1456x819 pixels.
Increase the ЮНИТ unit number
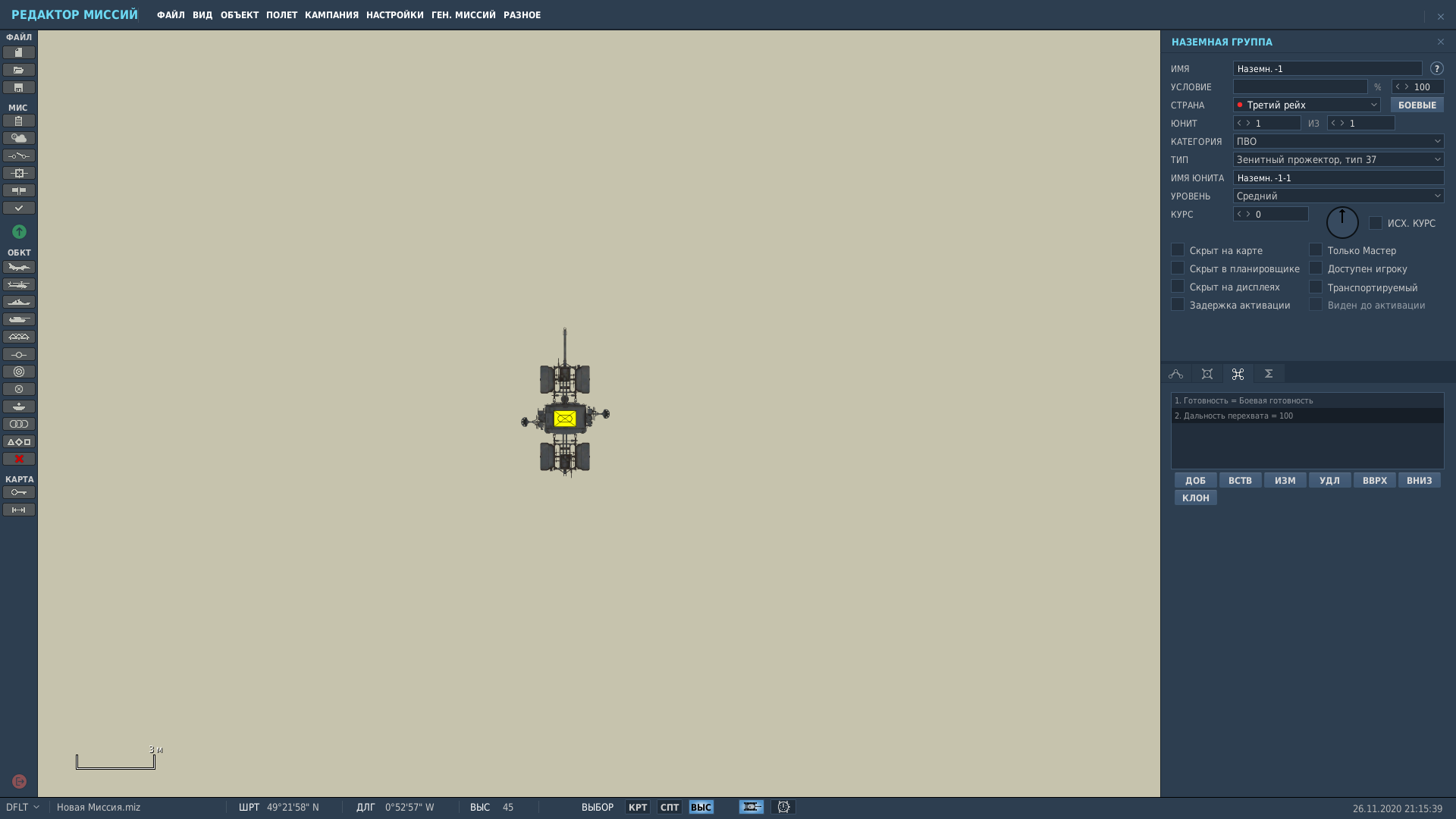(1248, 123)
